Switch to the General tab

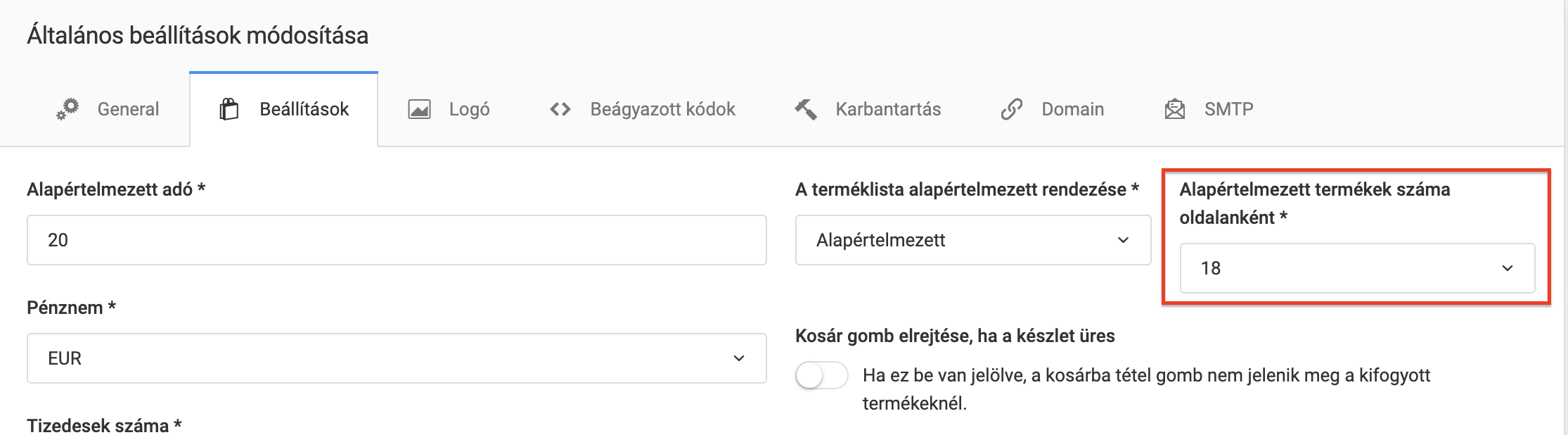point(127,109)
